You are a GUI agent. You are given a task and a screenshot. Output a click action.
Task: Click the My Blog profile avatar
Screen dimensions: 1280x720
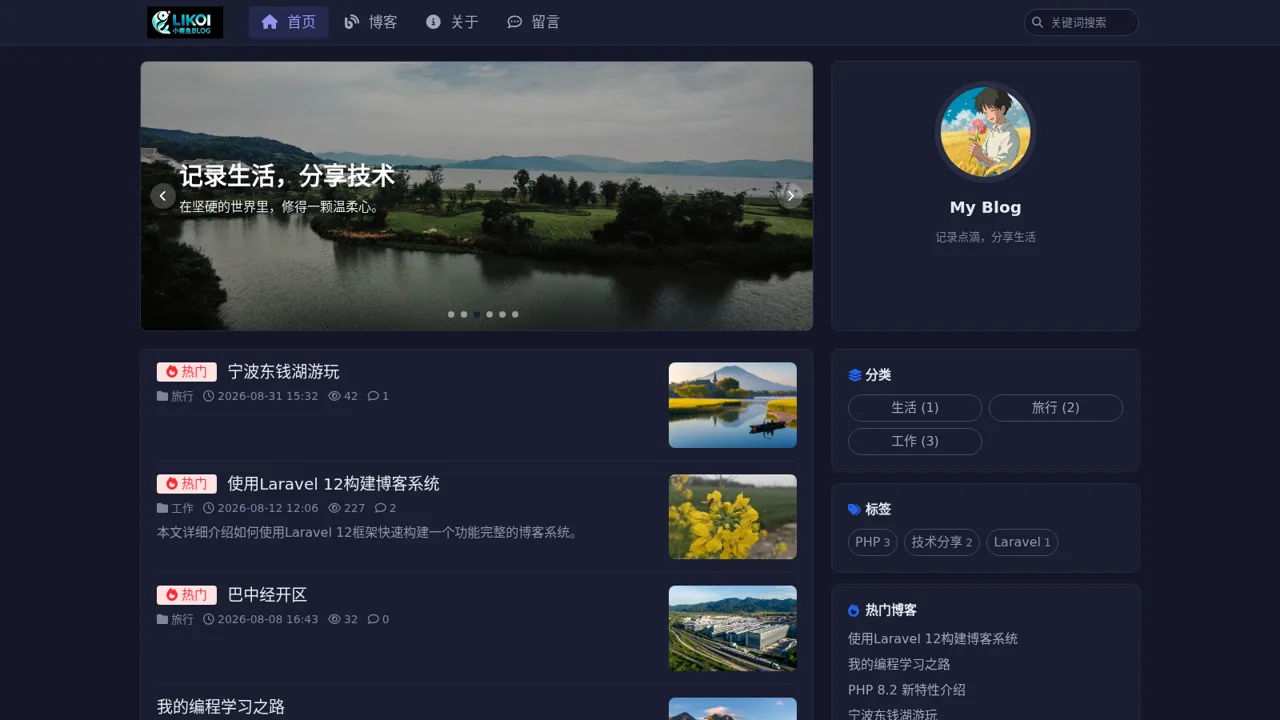point(985,131)
